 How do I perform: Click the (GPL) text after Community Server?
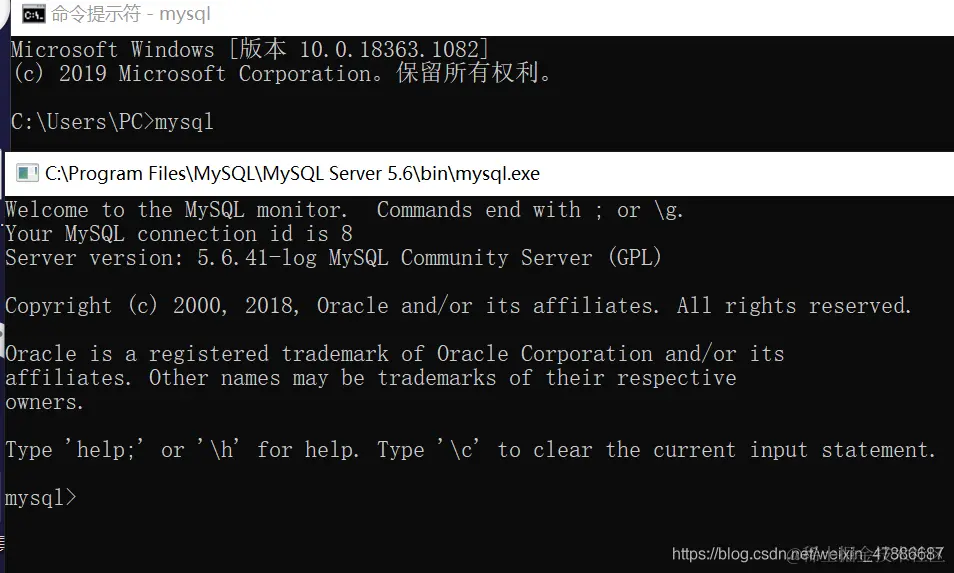click(x=635, y=258)
